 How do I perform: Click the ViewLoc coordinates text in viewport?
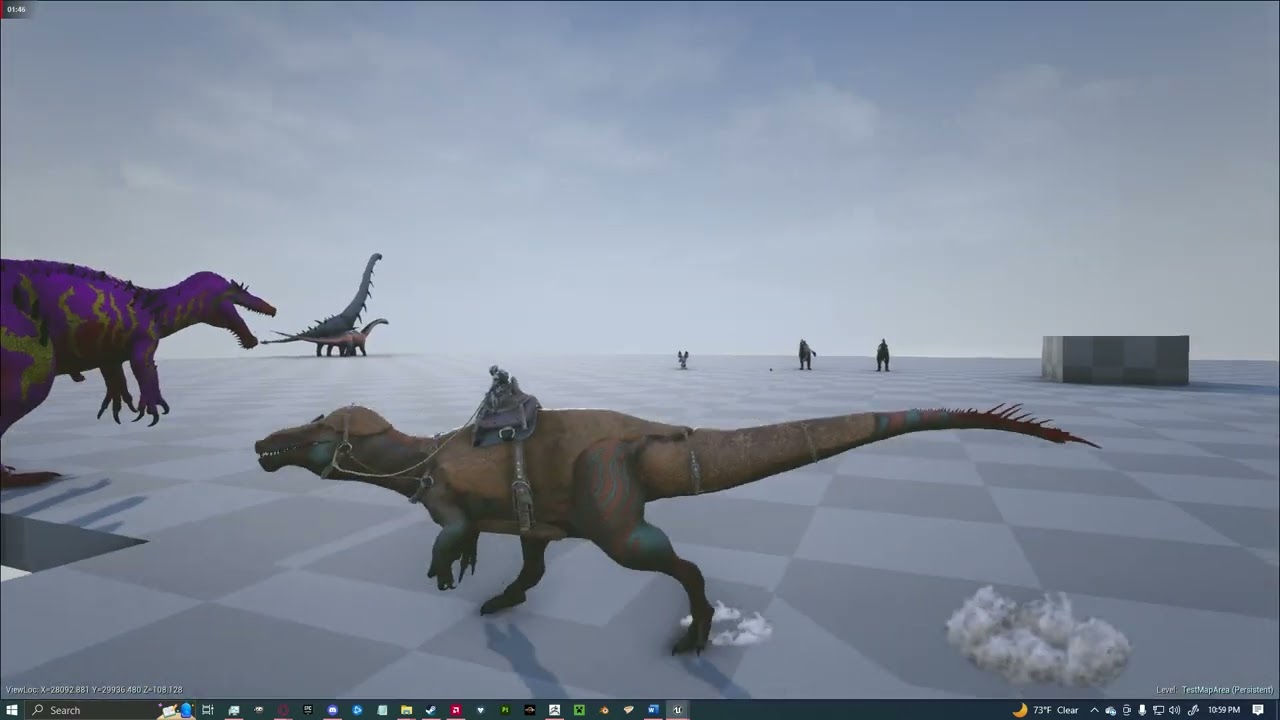click(94, 690)
